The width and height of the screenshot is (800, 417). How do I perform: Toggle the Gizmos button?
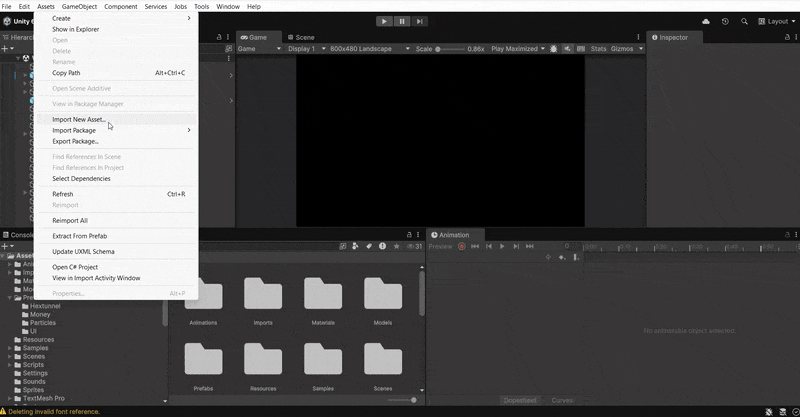click(x=622, y=48)
